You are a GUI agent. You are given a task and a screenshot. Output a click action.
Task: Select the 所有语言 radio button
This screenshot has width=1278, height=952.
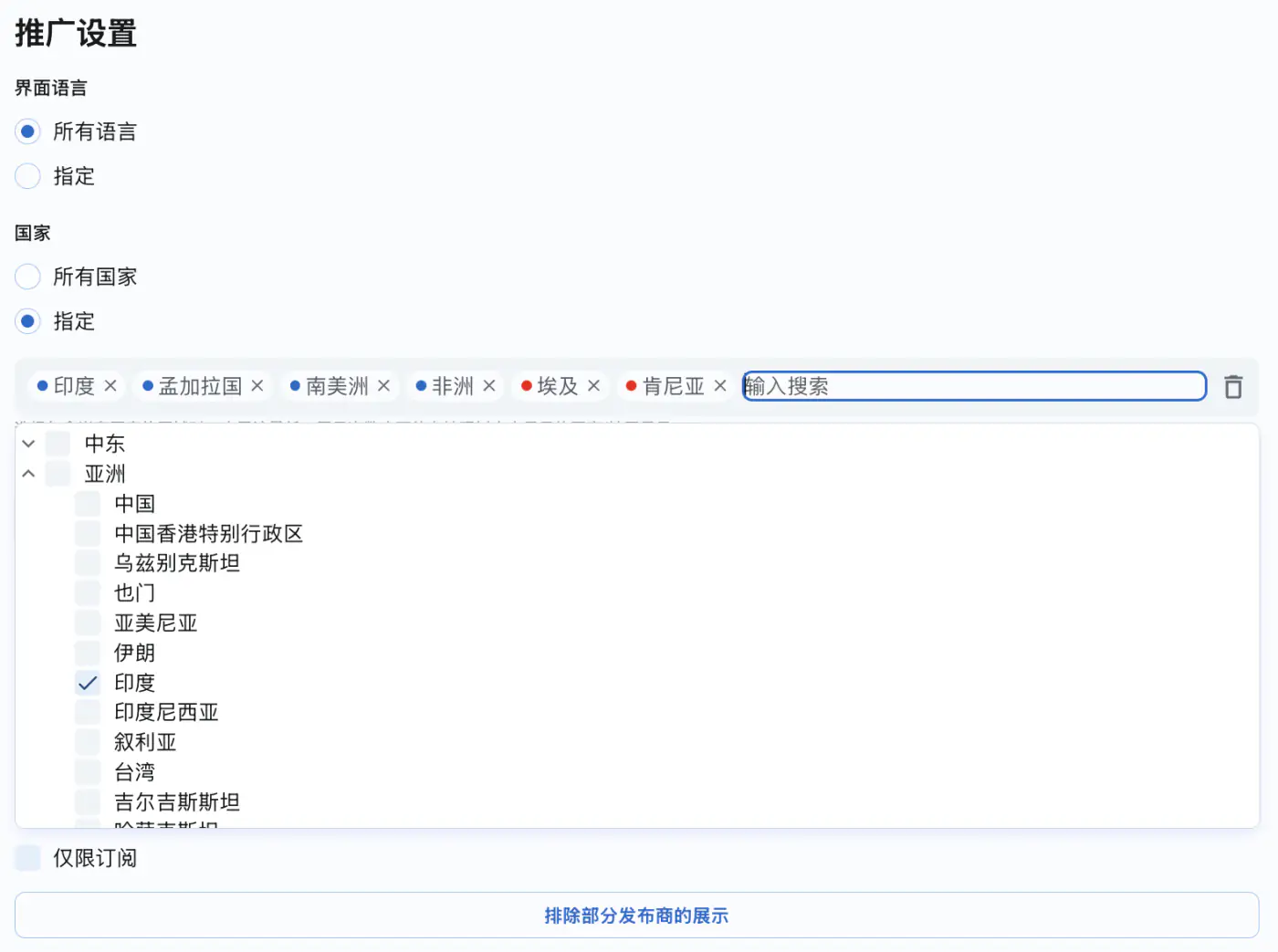[x=28, y=131]
